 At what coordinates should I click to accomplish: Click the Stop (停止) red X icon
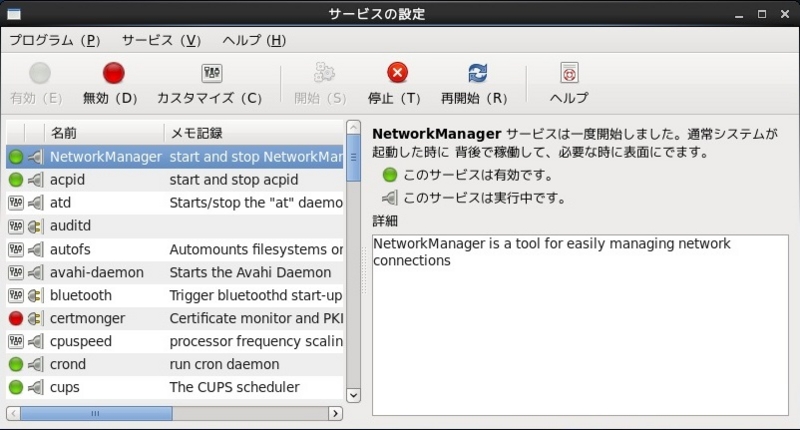click(x=397, y=72)
